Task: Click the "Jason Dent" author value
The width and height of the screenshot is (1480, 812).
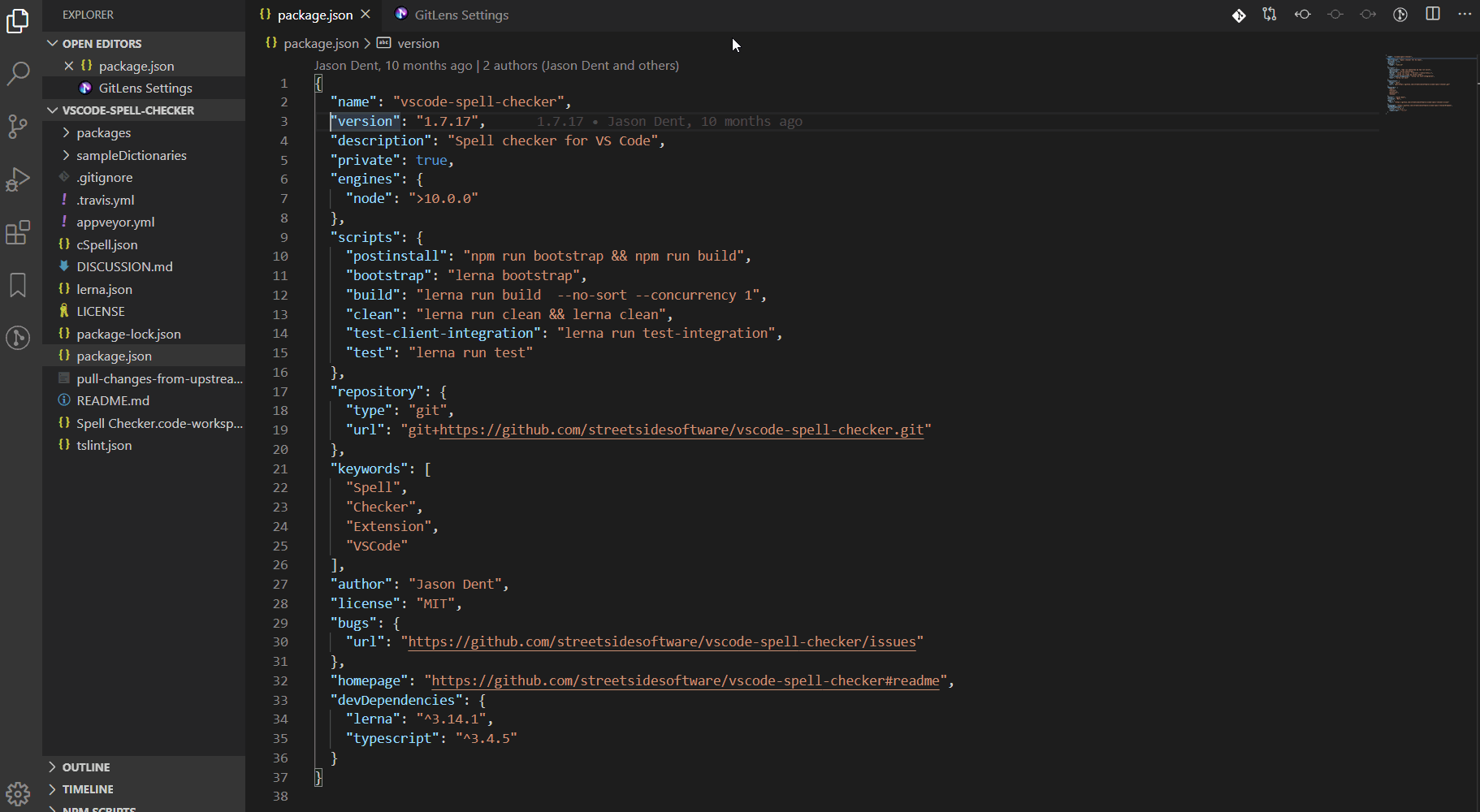Action: click(455, 584)
